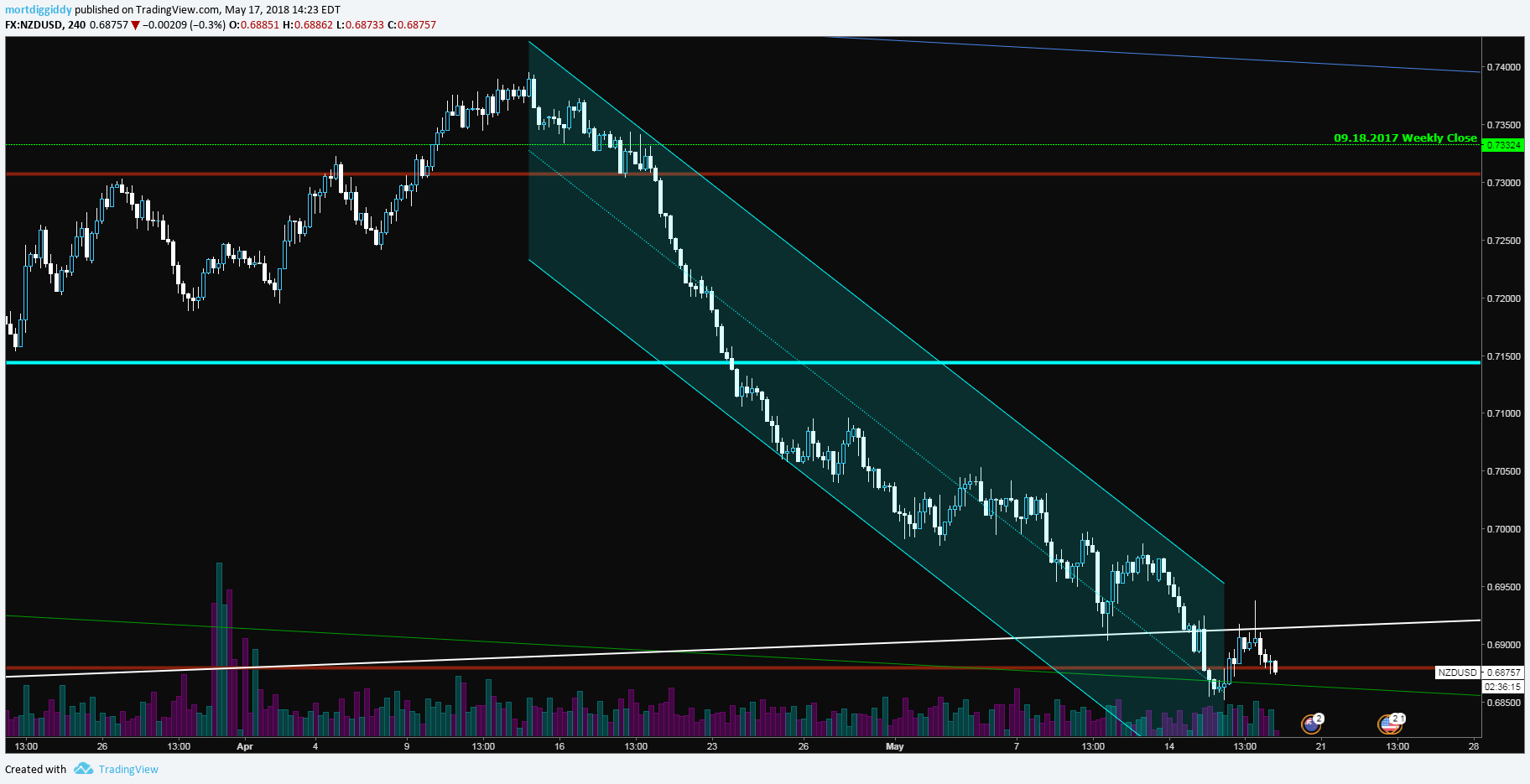Open the US flag economic event icon

click(1390, 724)
